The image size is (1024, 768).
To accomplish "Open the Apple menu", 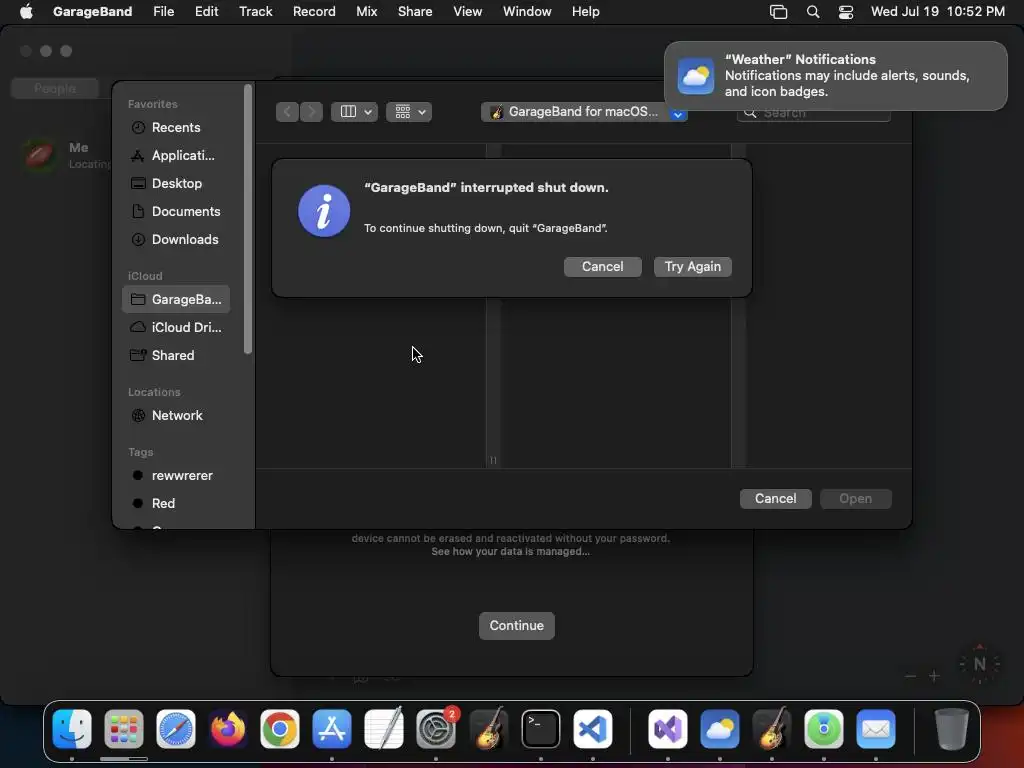I will pyautogui.click(x=26, y=12).
